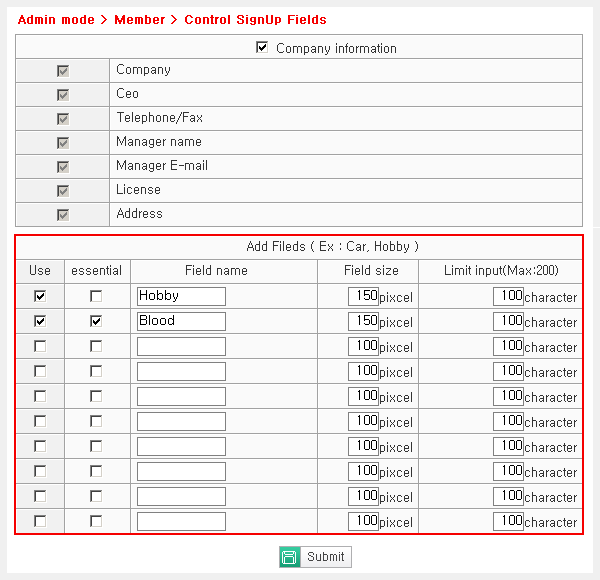Viewport: 600px width, 580px height.
Task: Click the Hobby field name input
Action: [x=181, y=296]
